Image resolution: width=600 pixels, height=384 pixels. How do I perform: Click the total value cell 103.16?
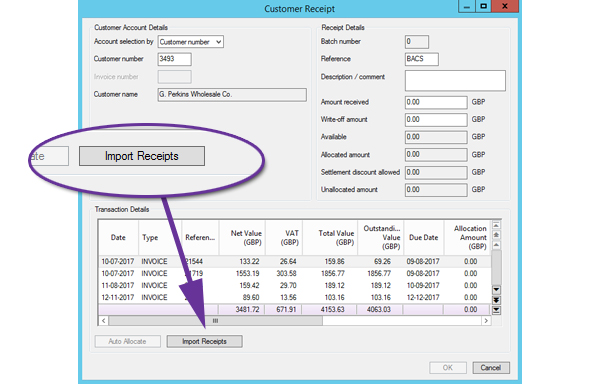point(334,297)
